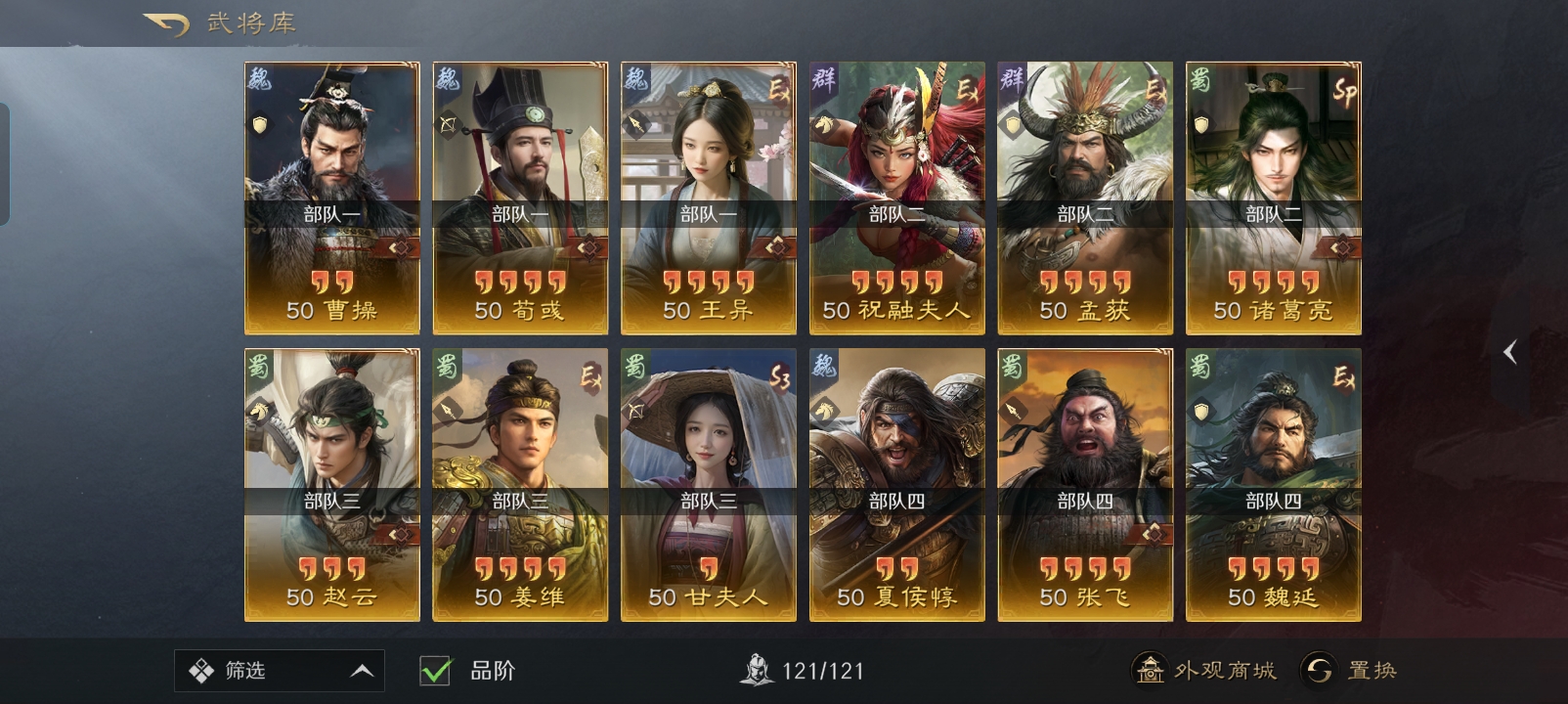Toggle the 品阶 checkbox

pyautogui.click(x=435, y=671)
